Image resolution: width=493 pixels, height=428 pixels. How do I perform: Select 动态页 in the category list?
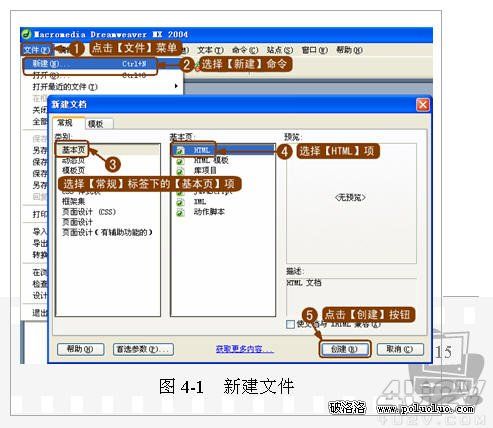tap(73, 161)
